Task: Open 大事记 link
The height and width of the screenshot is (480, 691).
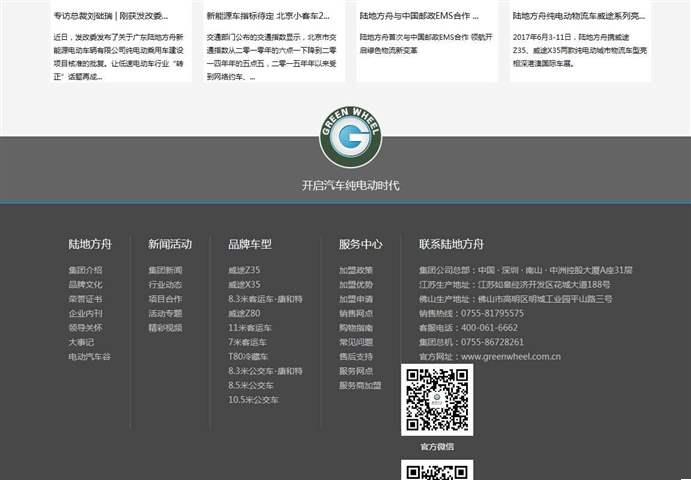Action: (81, 342)
